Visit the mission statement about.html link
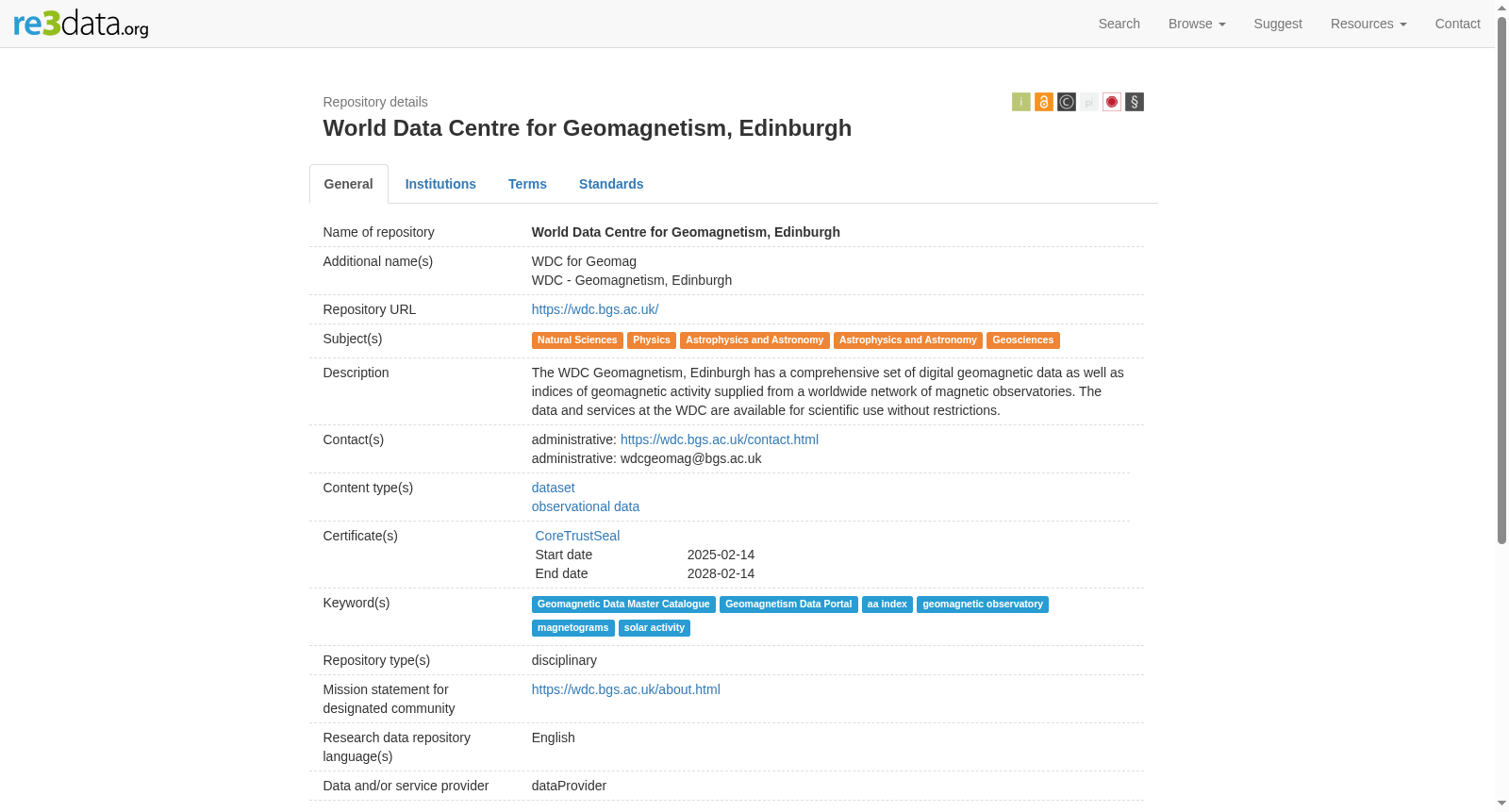The width and height of the screenshot is (1509, 812). [x=626, y=689]
